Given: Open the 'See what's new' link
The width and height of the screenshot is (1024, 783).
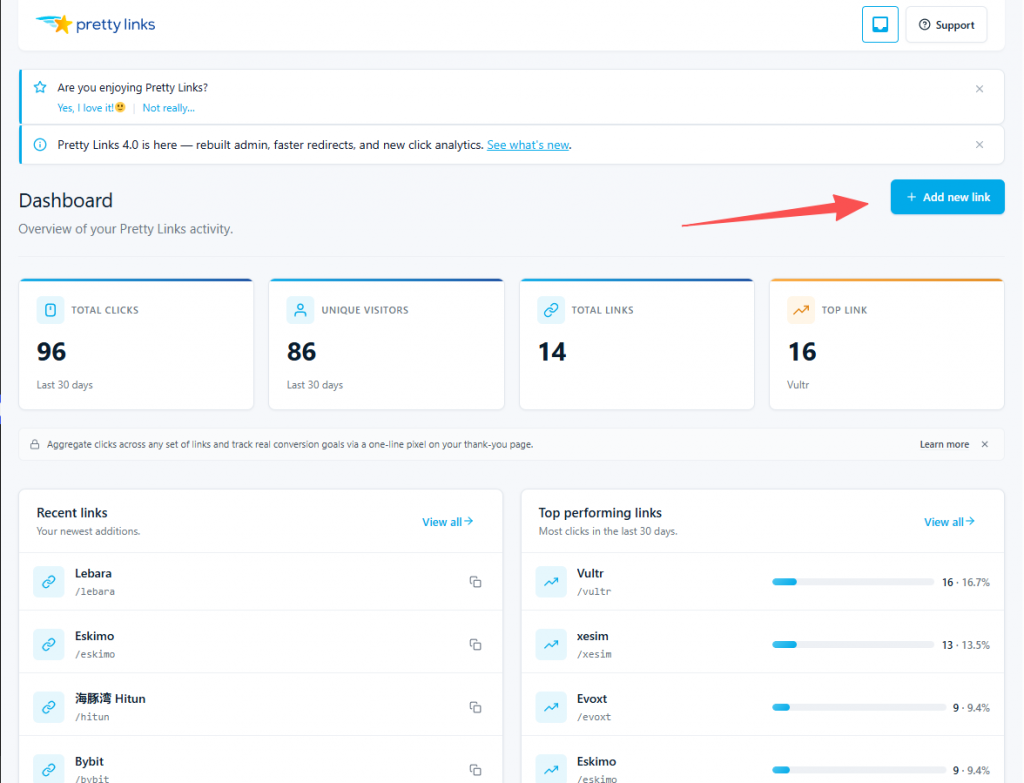Looking at the screenshot, I should [528, 145].
